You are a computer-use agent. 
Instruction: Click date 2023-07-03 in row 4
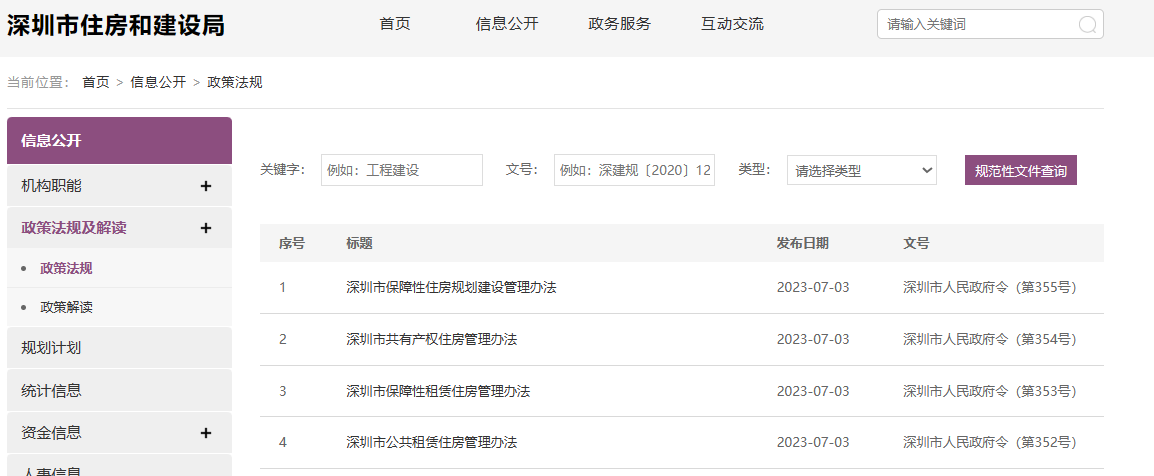[813, 443]
